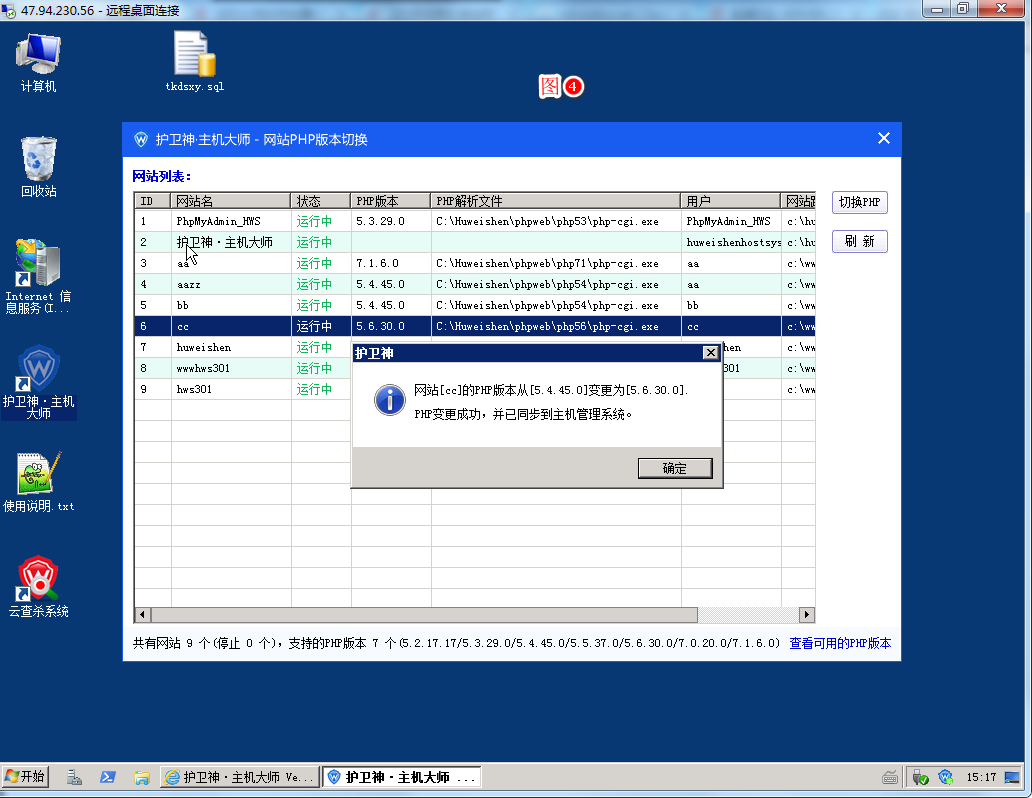
Task: Click the 护卫神 shield tray icon
Action: [946, 778]
